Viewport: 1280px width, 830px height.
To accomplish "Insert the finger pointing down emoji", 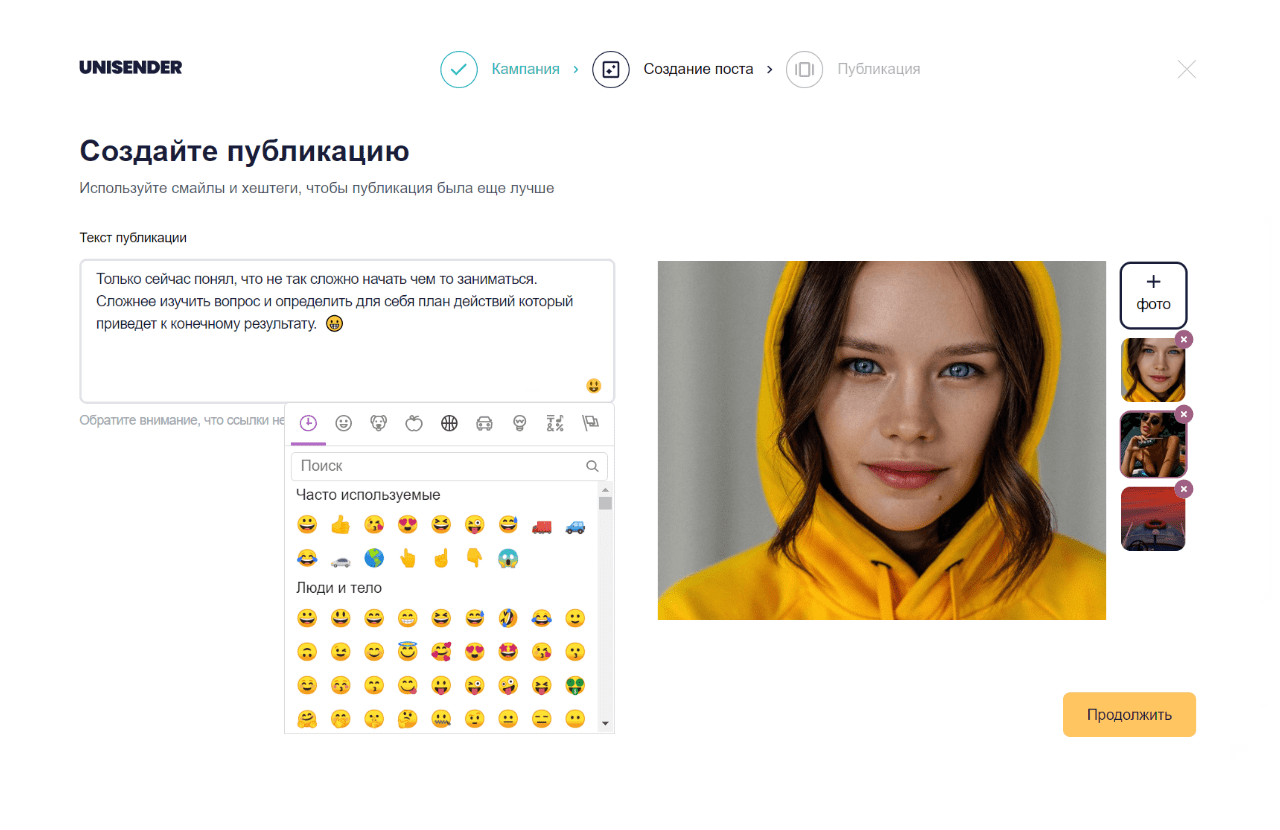I will point(474,558).
